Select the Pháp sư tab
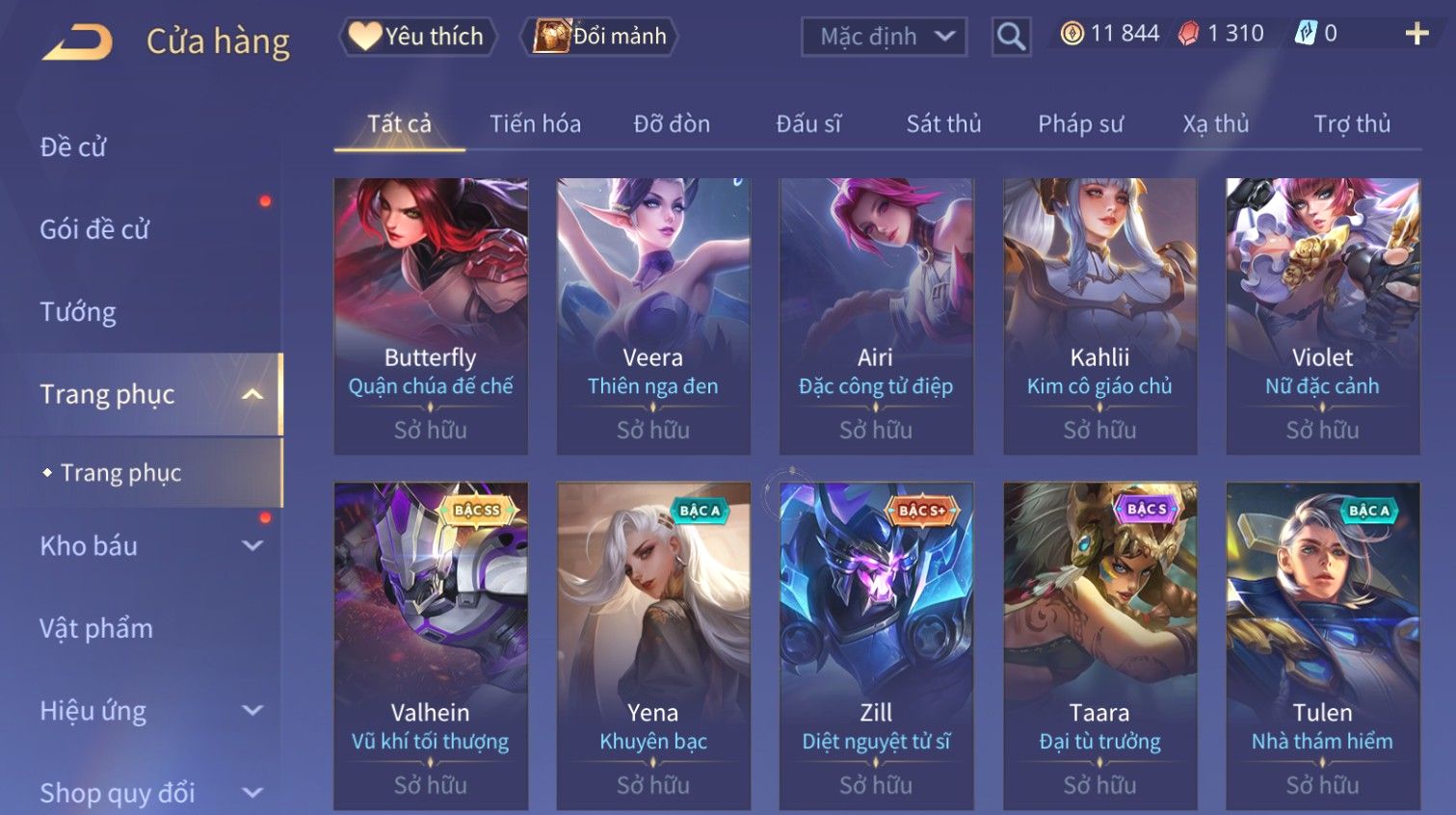1456x815 pixels. [1080, 124]
